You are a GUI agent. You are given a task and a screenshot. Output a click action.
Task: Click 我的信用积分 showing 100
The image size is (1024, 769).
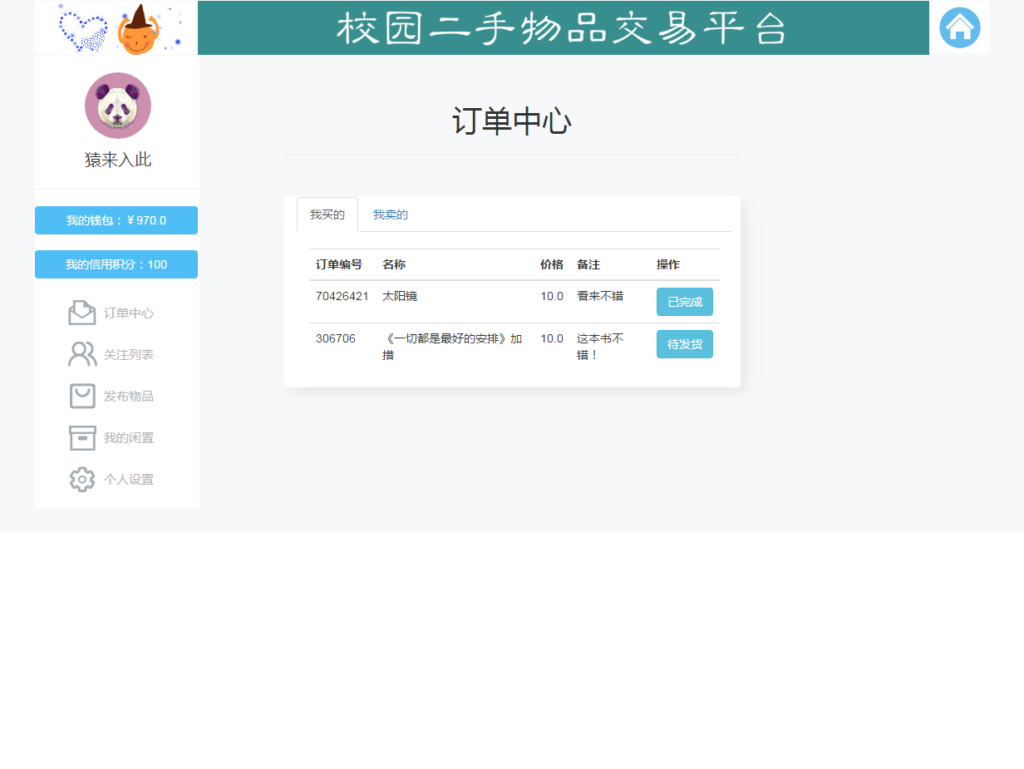tap(116, 264)
